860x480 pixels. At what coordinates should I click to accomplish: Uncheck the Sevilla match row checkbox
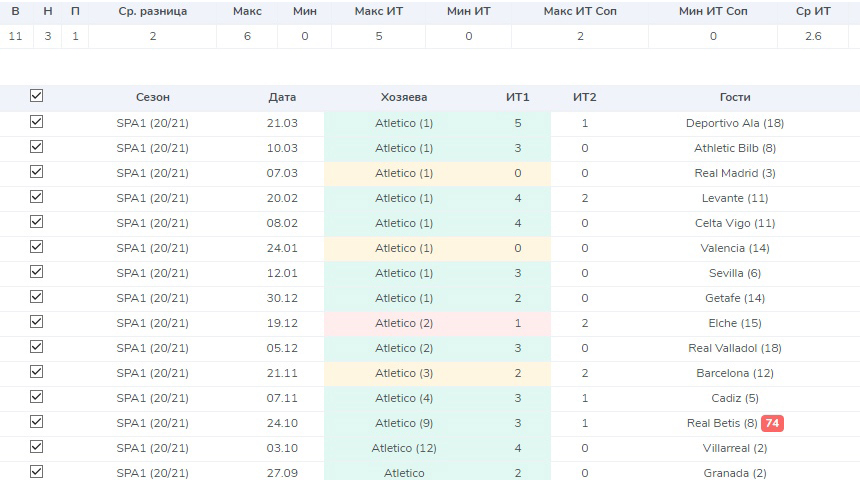click(x=36, y=271)
